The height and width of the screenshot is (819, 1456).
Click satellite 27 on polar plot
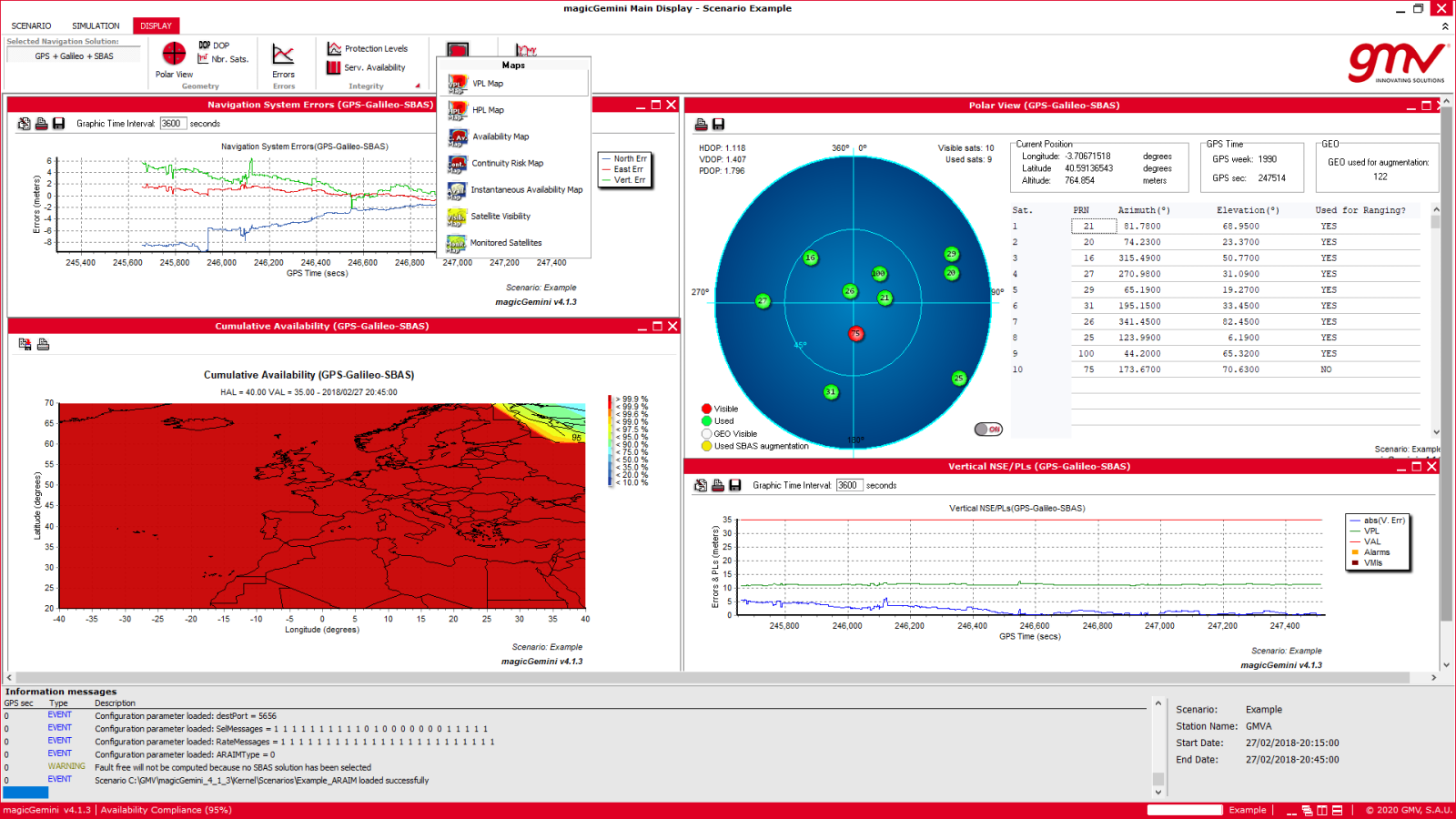[x=763, y=301]
